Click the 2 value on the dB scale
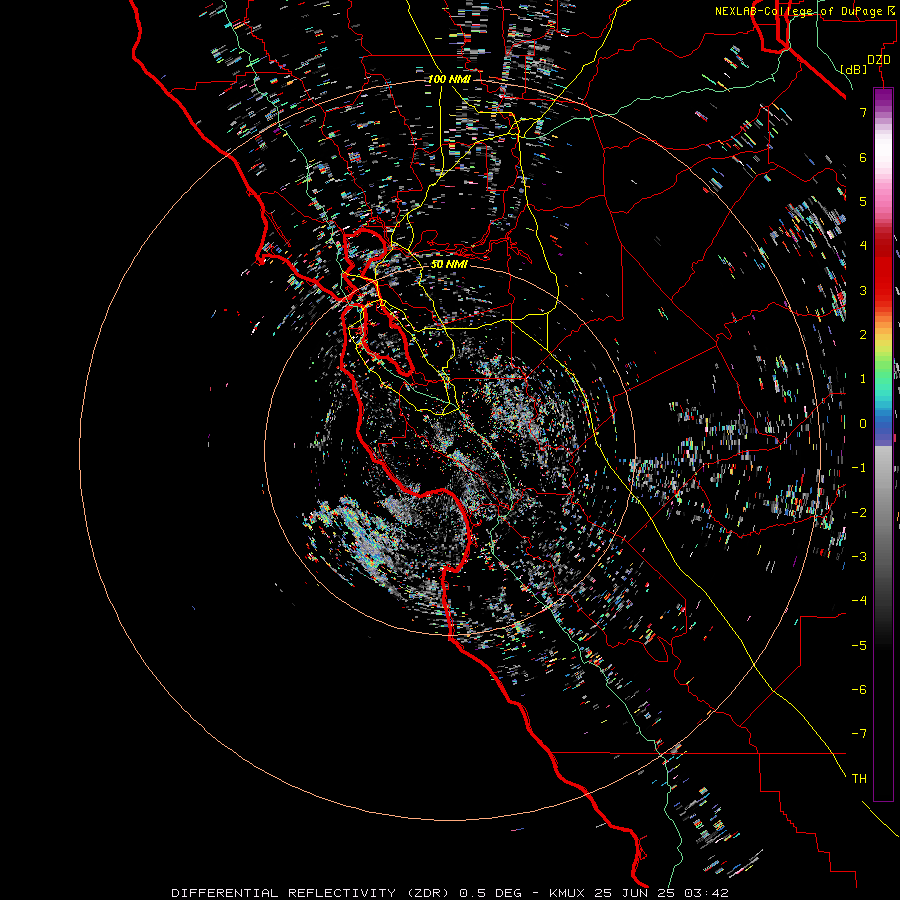 (863, 335)
